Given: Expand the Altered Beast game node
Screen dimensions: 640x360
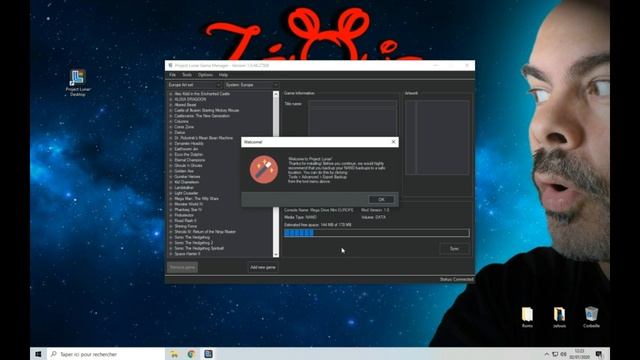Looking at the screenshot, I should coord(171,105).
